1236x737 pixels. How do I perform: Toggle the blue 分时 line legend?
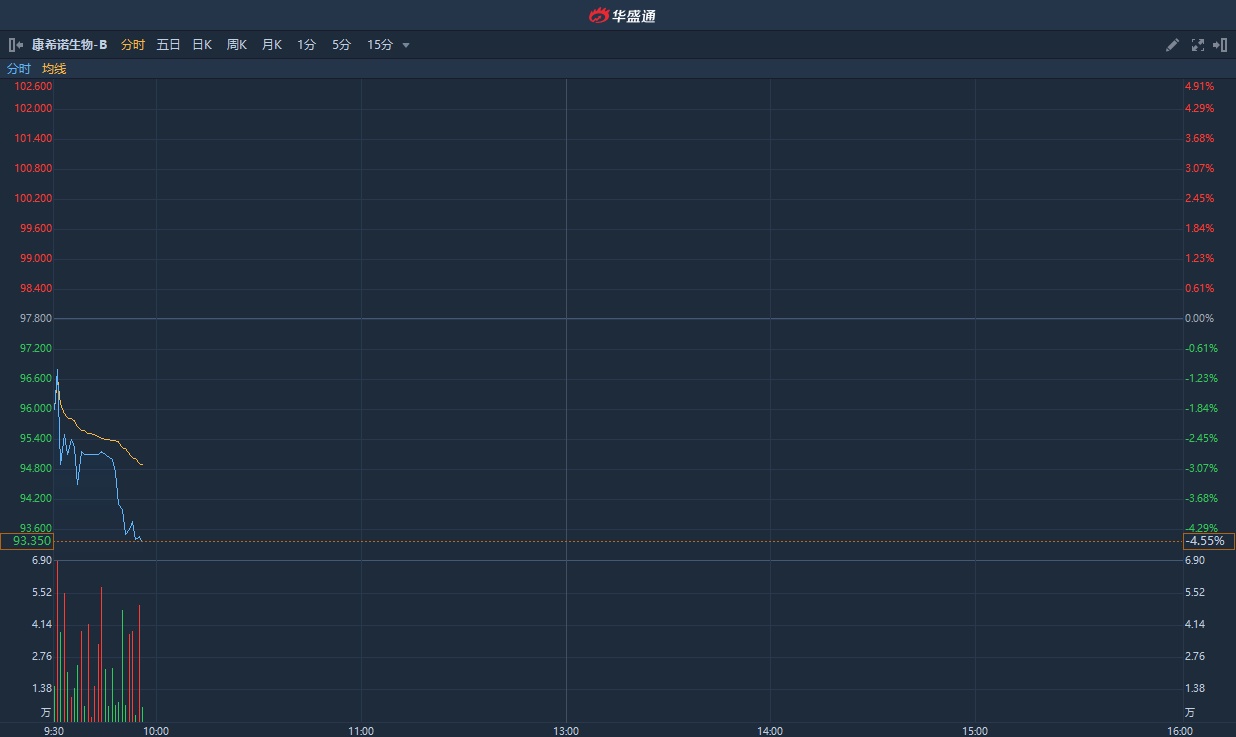19,69
